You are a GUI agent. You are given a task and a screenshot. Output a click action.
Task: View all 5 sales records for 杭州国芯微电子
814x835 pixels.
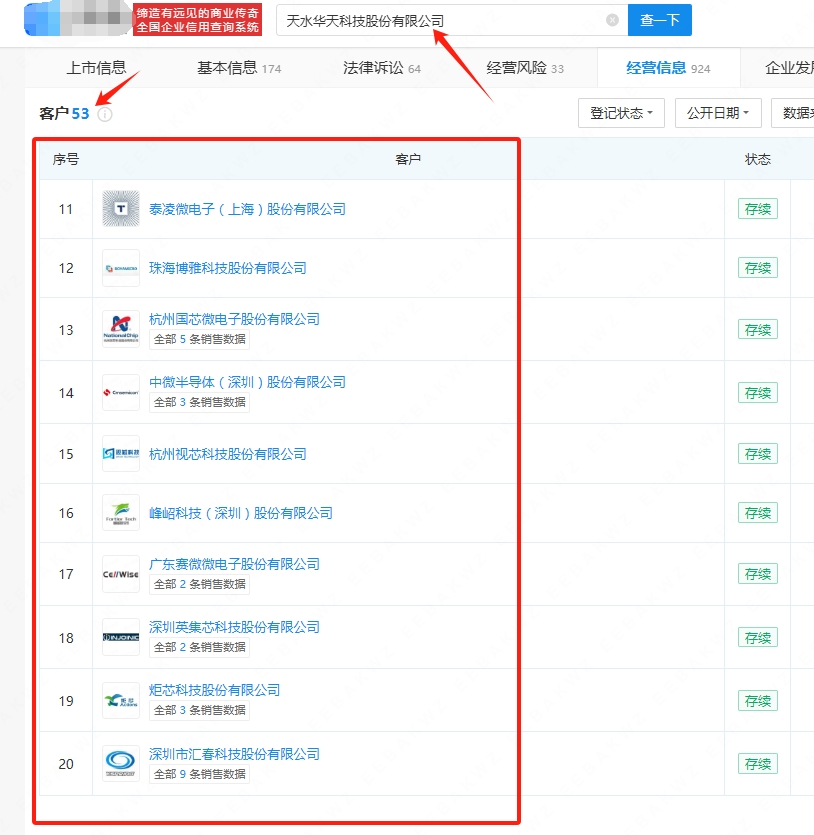click(x=199, y=339)
